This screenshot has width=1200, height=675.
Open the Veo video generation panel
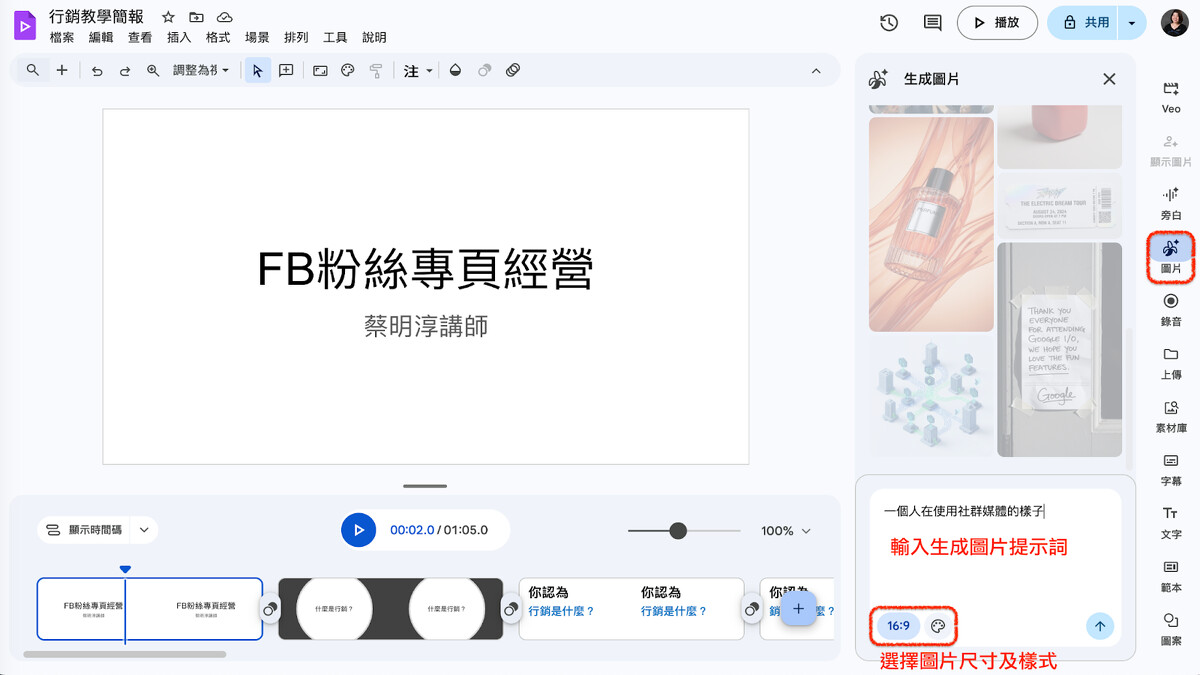coord(1170,95)
